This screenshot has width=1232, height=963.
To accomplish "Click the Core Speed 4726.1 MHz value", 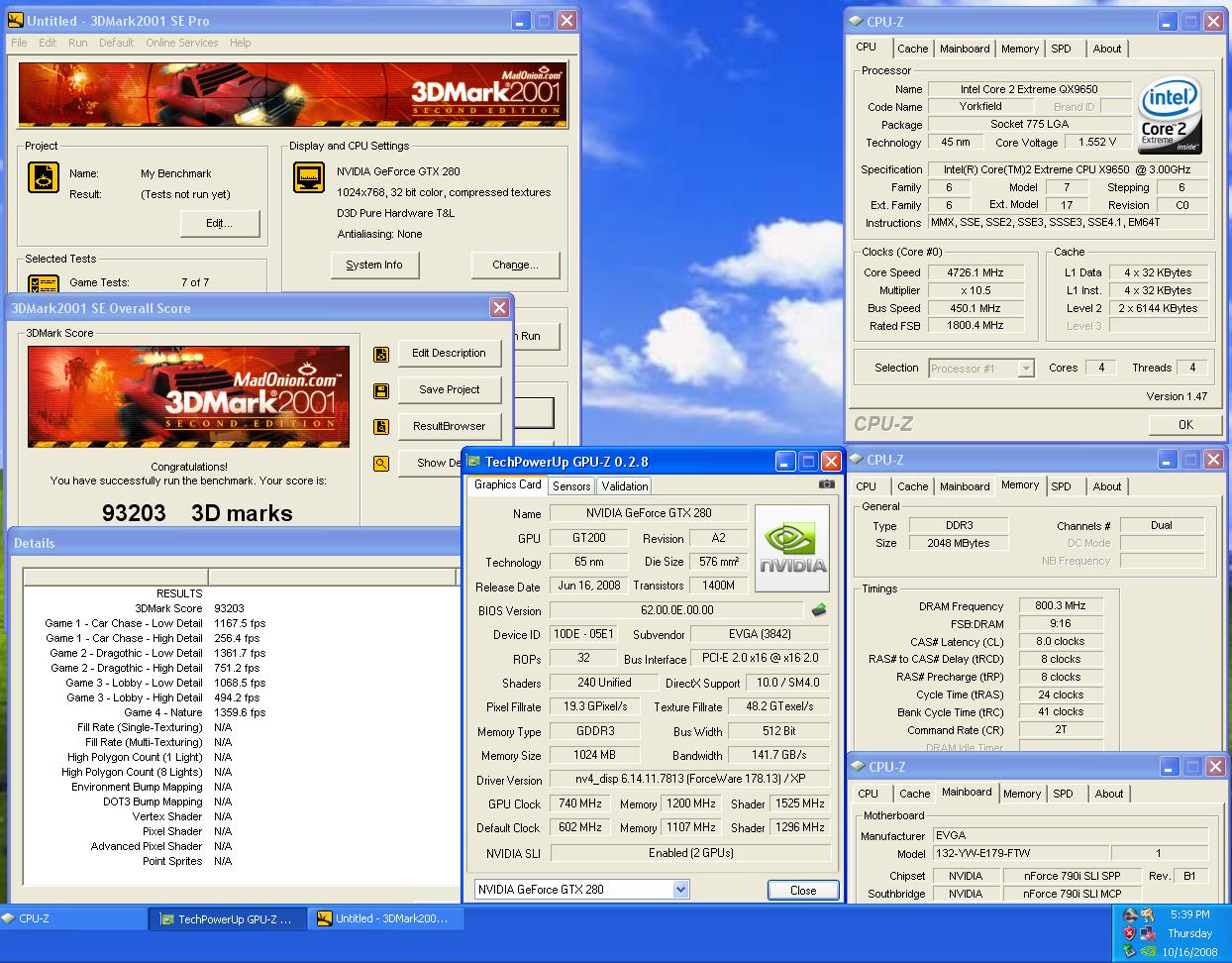I will pyautogui.click(x=975, y=272).
